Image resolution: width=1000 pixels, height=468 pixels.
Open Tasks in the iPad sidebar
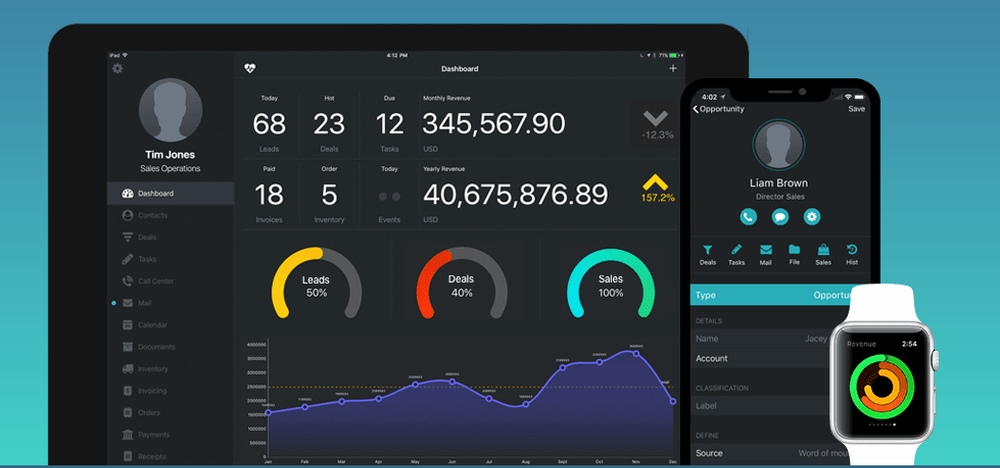tap(170, 260)
